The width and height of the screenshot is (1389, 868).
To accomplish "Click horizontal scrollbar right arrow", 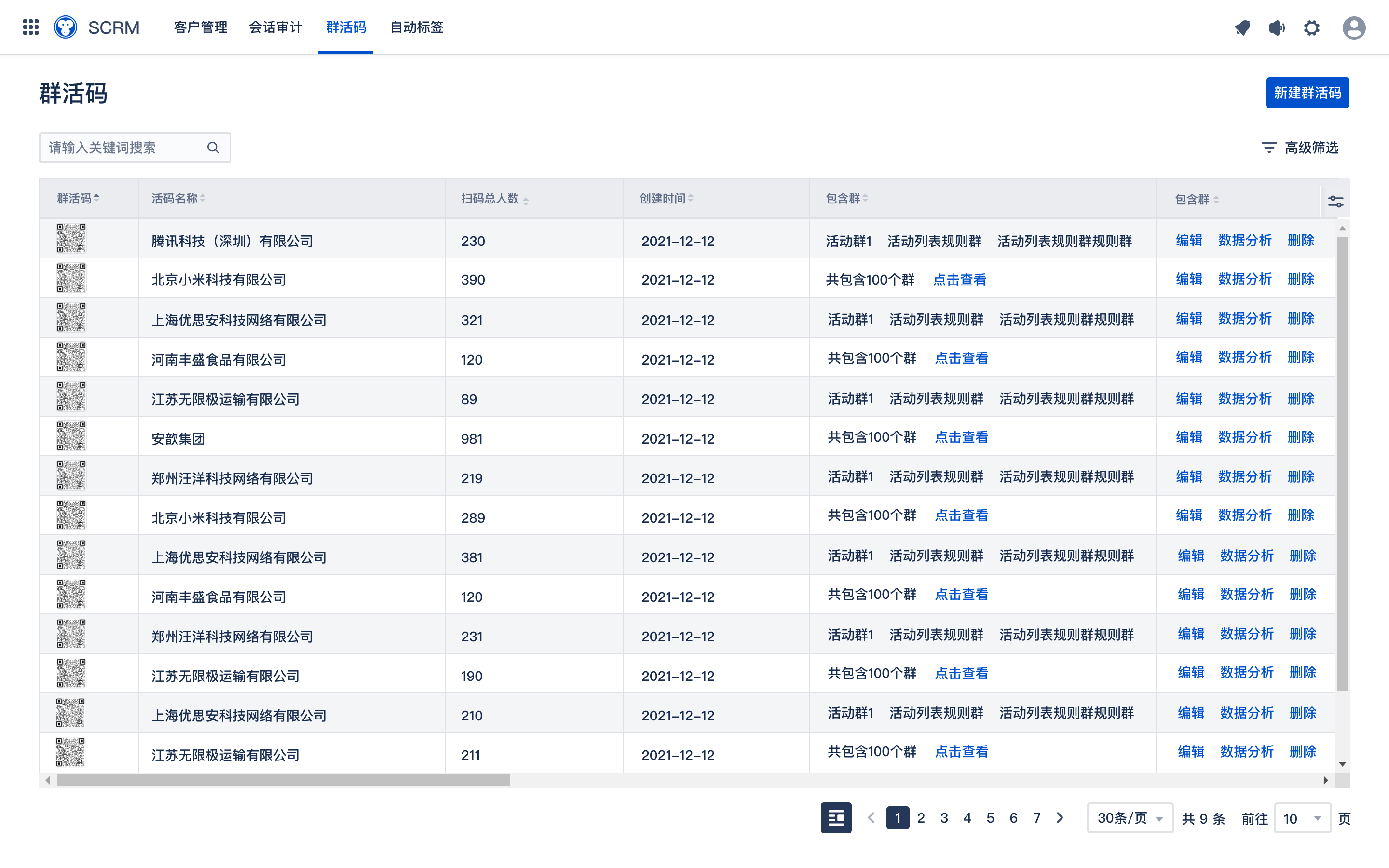I will (1325, 780).
